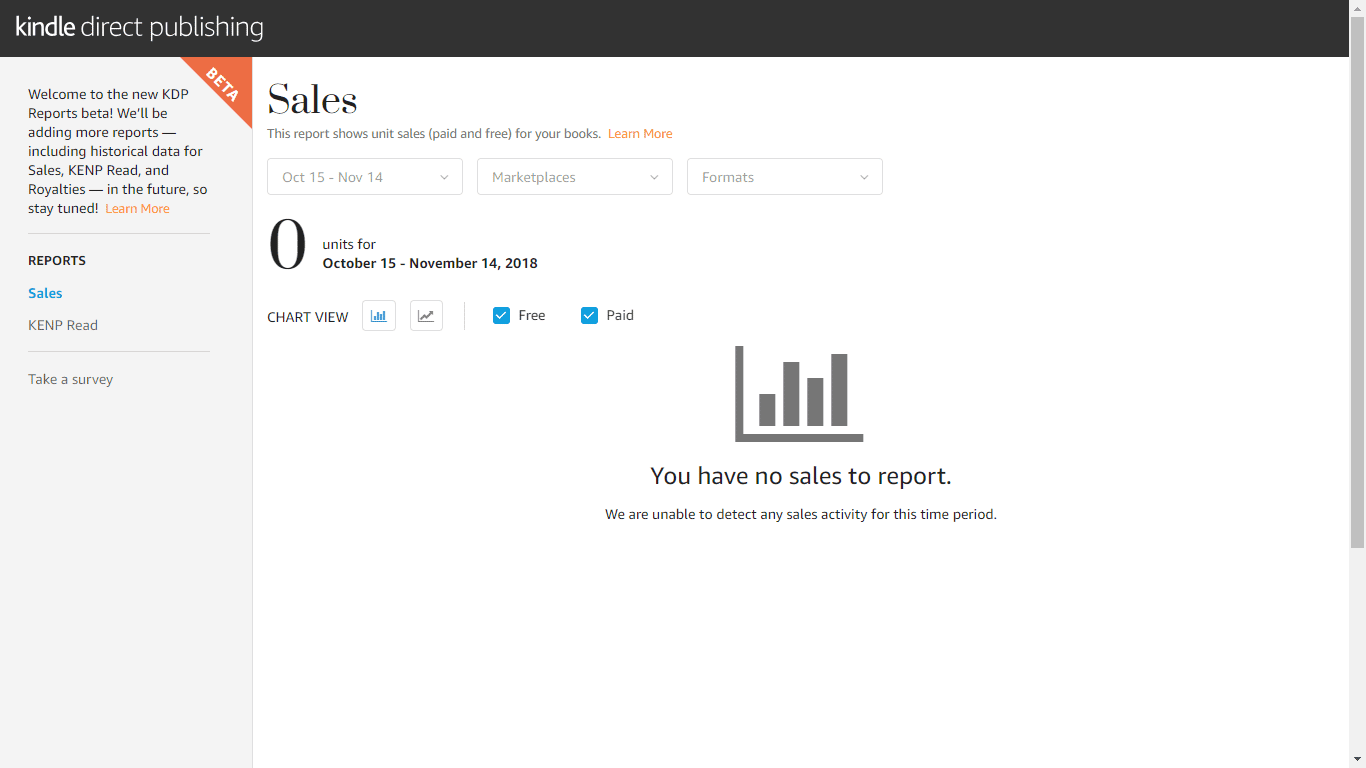Screen dimensions: 1366x768
Task: Click the 'You have no sales to report.' message
Action: 801,476
